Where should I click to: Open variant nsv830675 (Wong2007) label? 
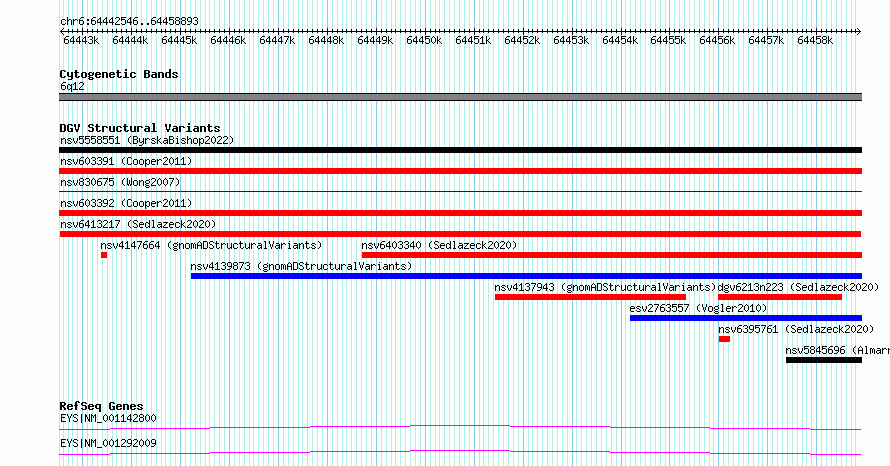(120, 182)
